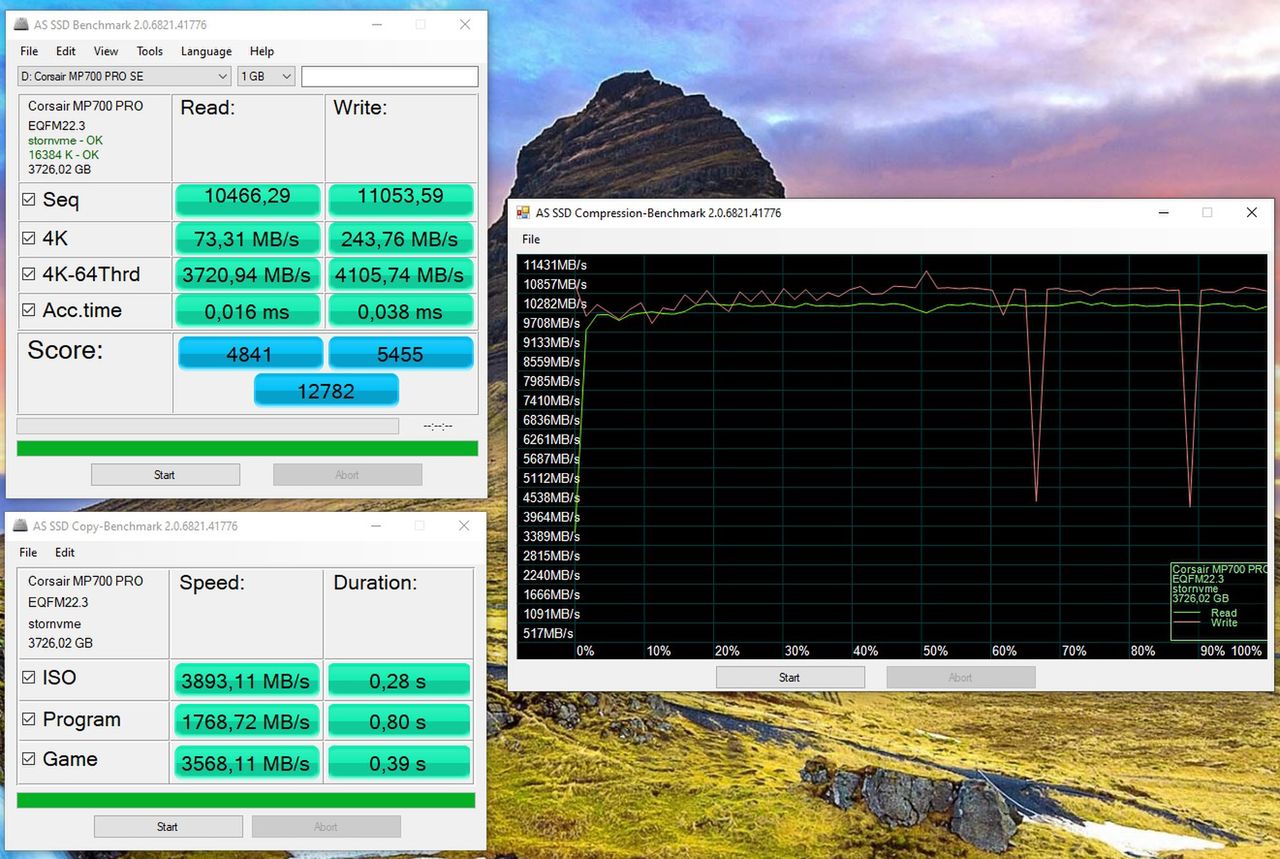Click the ISO speed 3893,11 MB/s
The width and height of the screenshot is (1280, 859).
click(246, 681)
